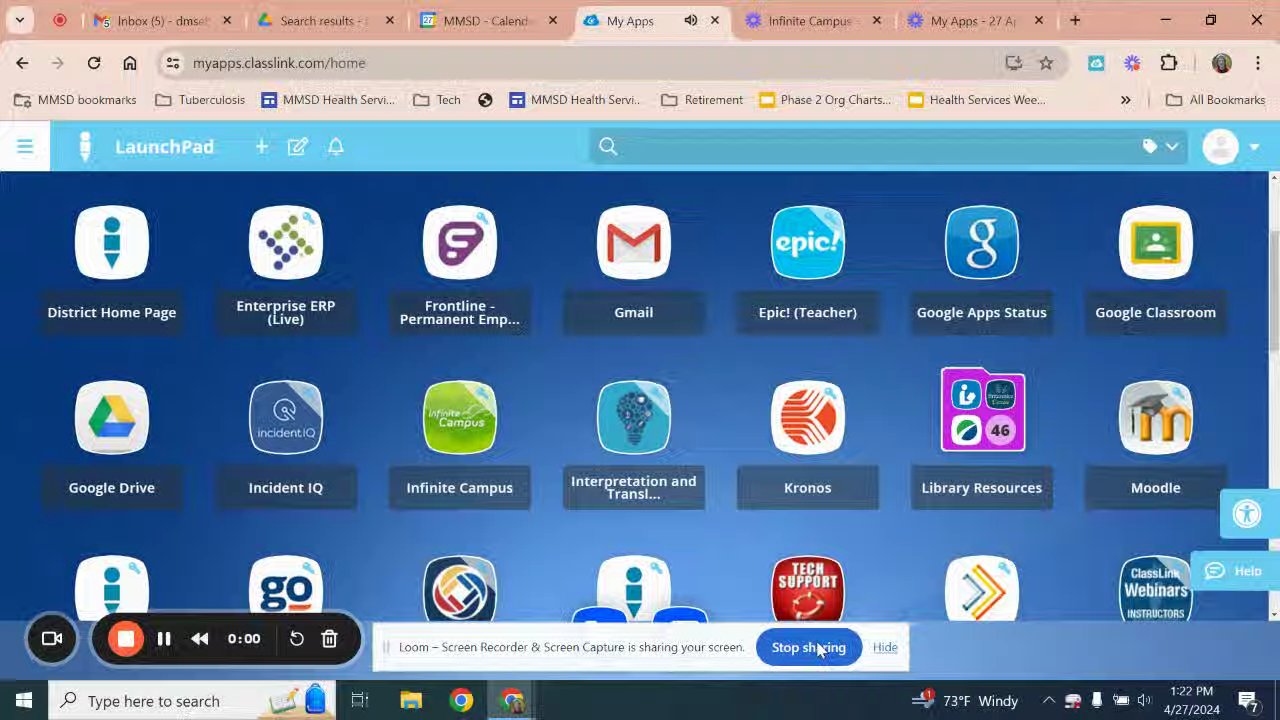Click the add apps plus icon

coord(261,147)
